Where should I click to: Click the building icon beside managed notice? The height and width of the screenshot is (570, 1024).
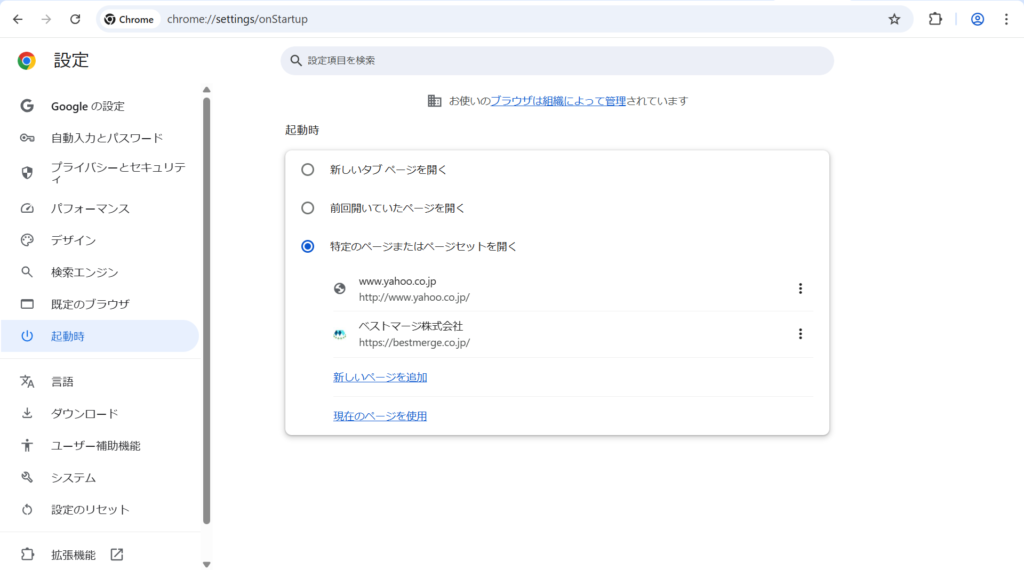pyautogui.click(x=434, y=101)
